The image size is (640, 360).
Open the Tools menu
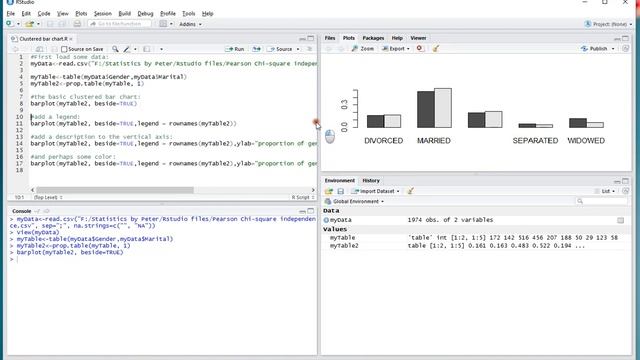[x=188, y=13]
